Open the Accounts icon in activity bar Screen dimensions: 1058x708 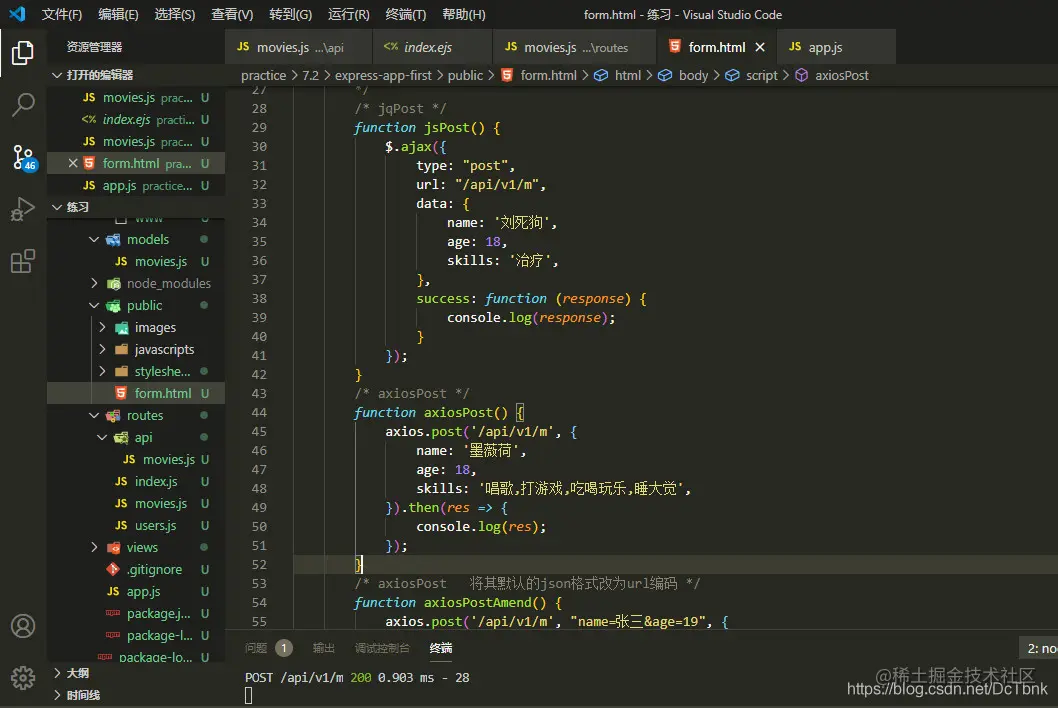(x=23, y=626)
